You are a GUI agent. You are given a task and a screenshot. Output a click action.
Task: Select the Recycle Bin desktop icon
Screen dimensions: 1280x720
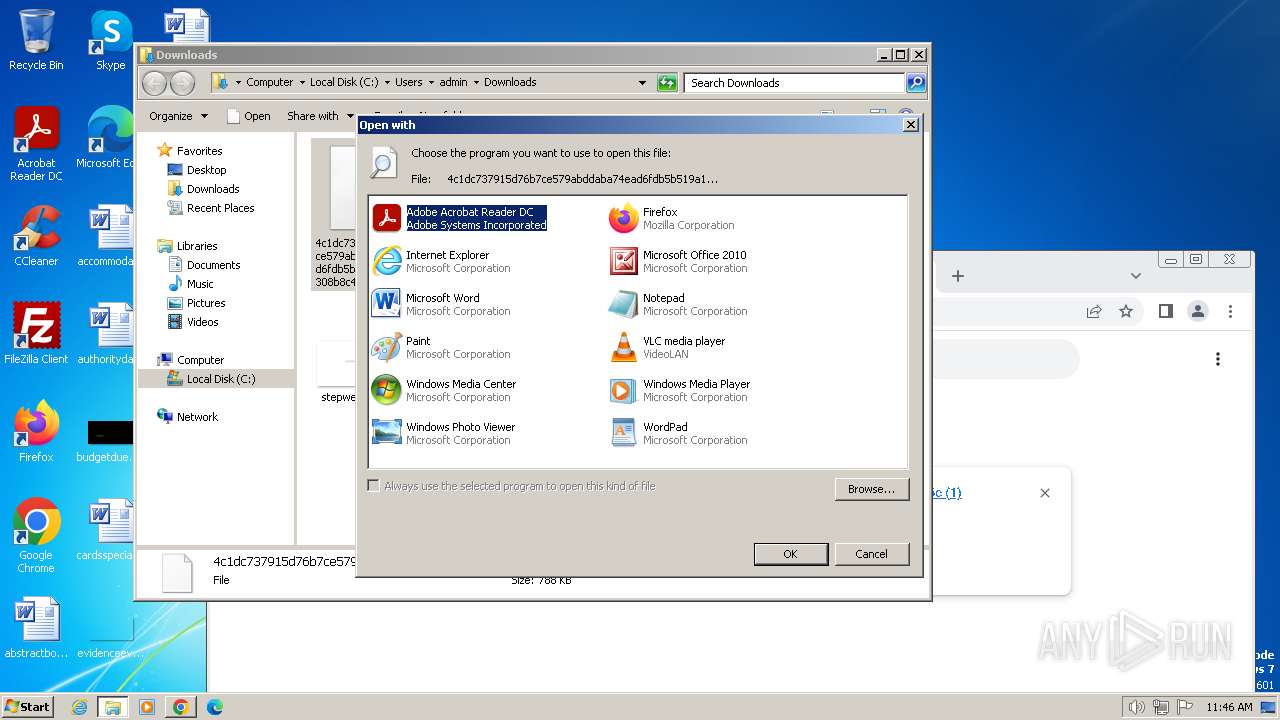click(x=36, y=40)
